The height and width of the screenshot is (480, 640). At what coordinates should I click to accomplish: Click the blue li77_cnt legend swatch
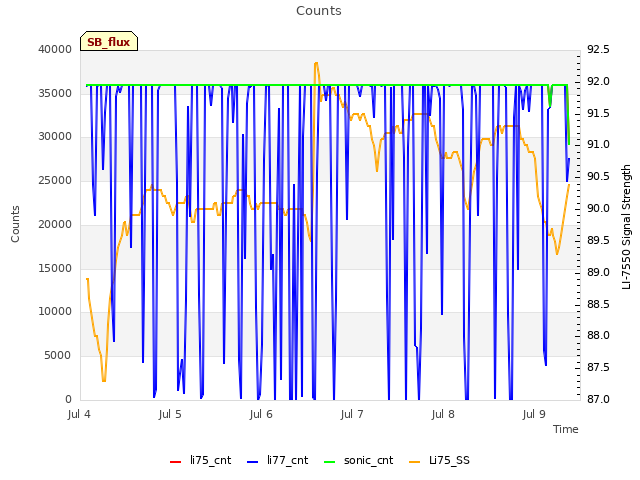point(252,462)
